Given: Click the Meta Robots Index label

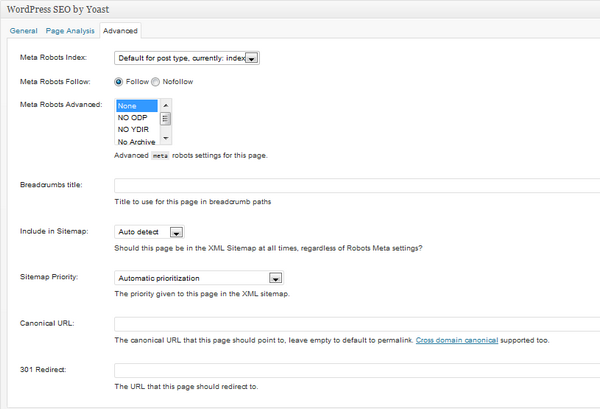Looking at the screenshot, I should pos(53,58).
